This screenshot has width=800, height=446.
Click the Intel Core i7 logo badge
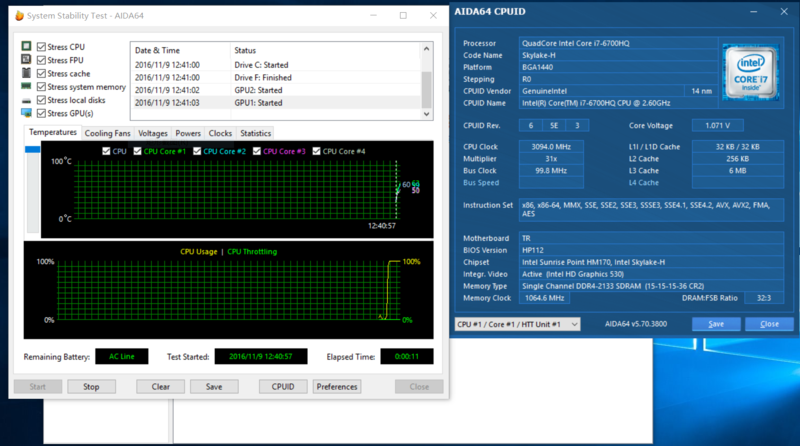coord(750,72)
